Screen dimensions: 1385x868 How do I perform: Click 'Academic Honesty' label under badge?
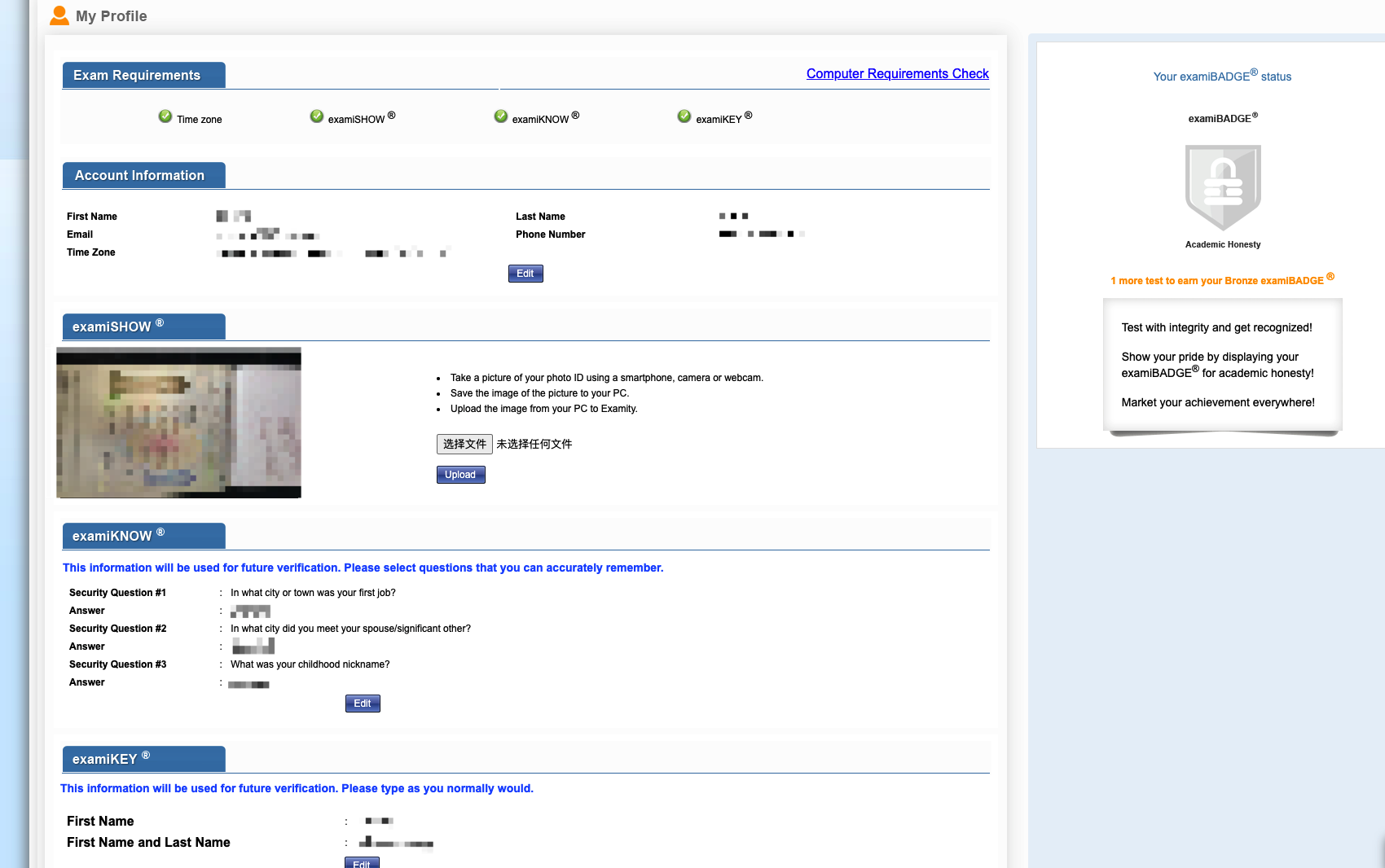(x=1223, y=244)
